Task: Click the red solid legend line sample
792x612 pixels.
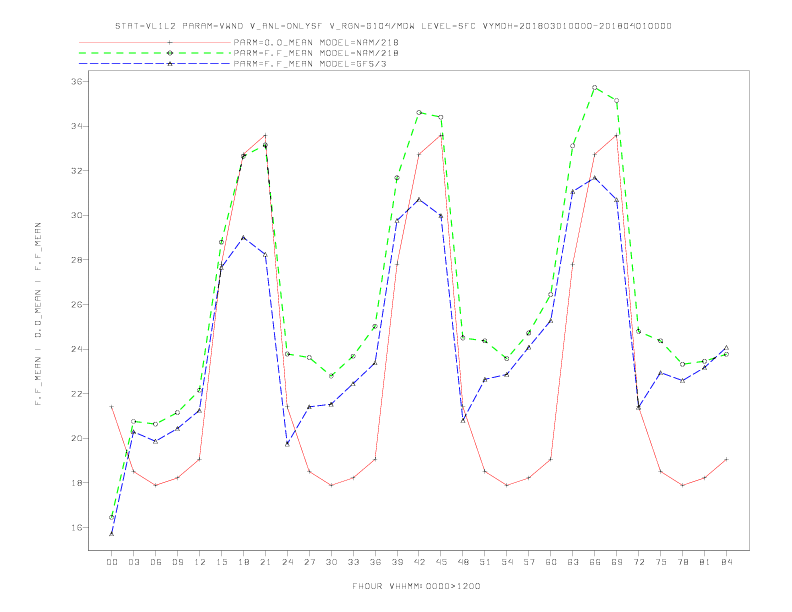Action: (x=155, y=42)
